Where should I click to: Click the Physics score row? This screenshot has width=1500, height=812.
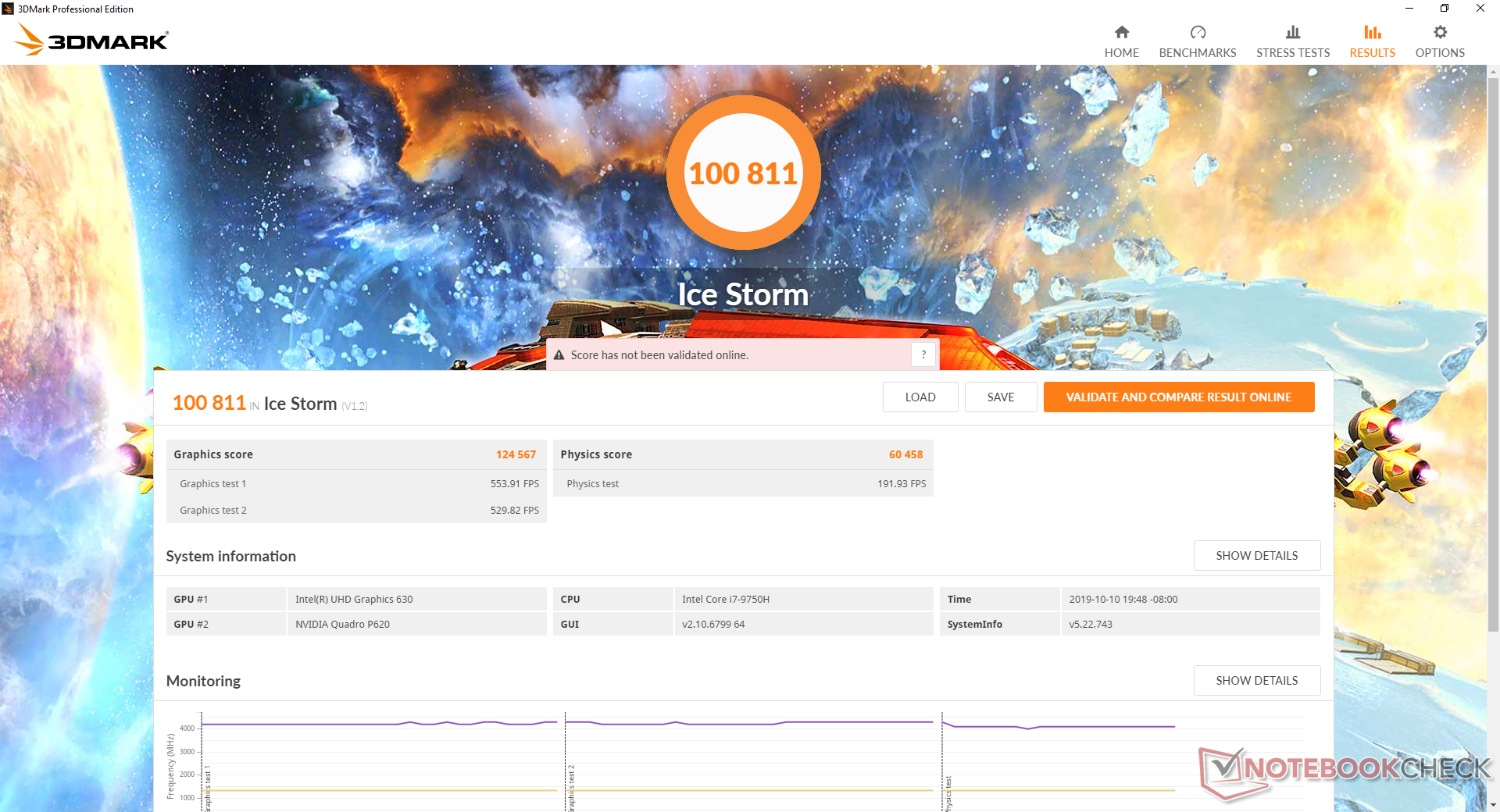(x=743, y=454)
